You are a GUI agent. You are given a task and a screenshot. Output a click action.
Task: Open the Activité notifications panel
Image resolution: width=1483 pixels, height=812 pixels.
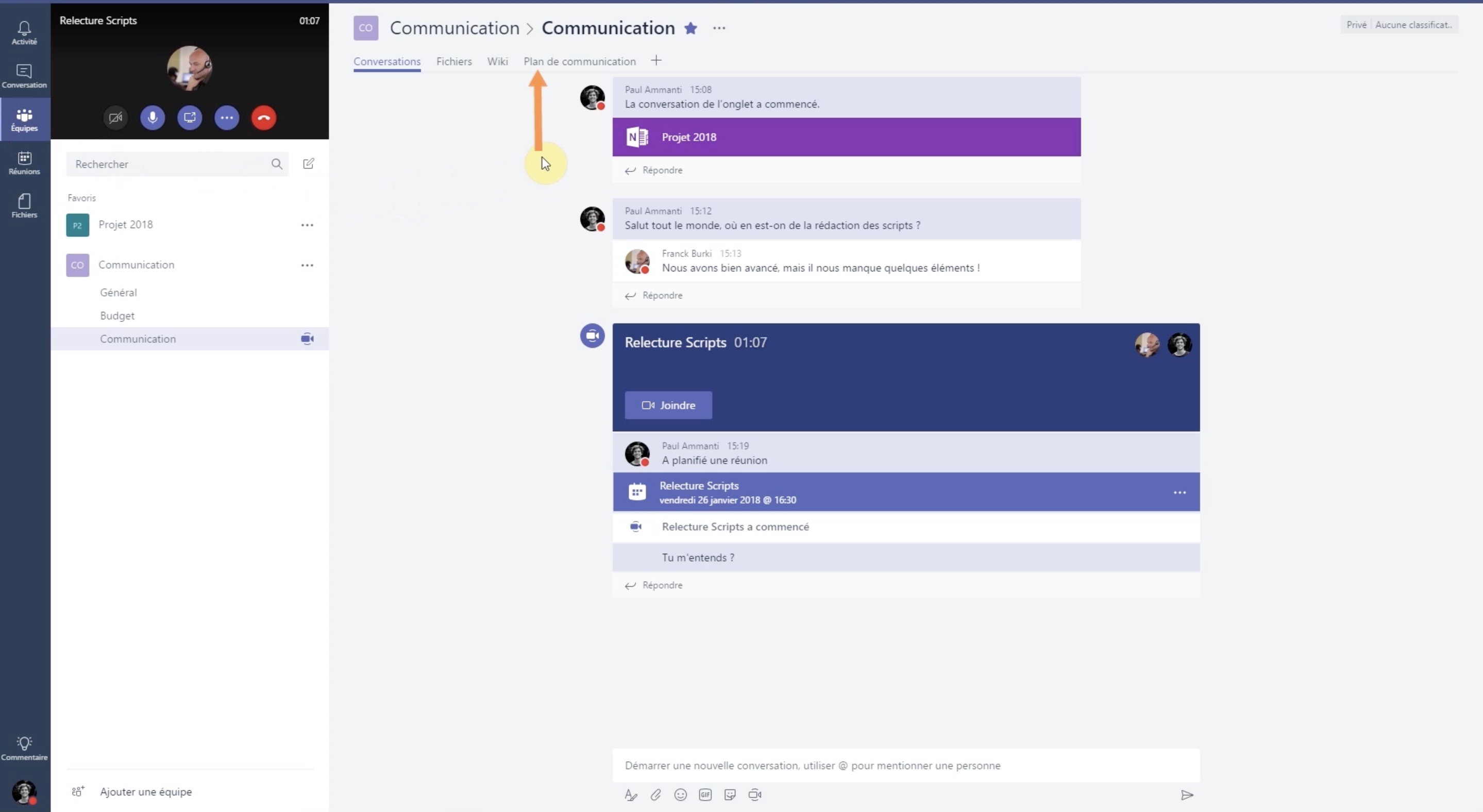(x=24, y=33)
